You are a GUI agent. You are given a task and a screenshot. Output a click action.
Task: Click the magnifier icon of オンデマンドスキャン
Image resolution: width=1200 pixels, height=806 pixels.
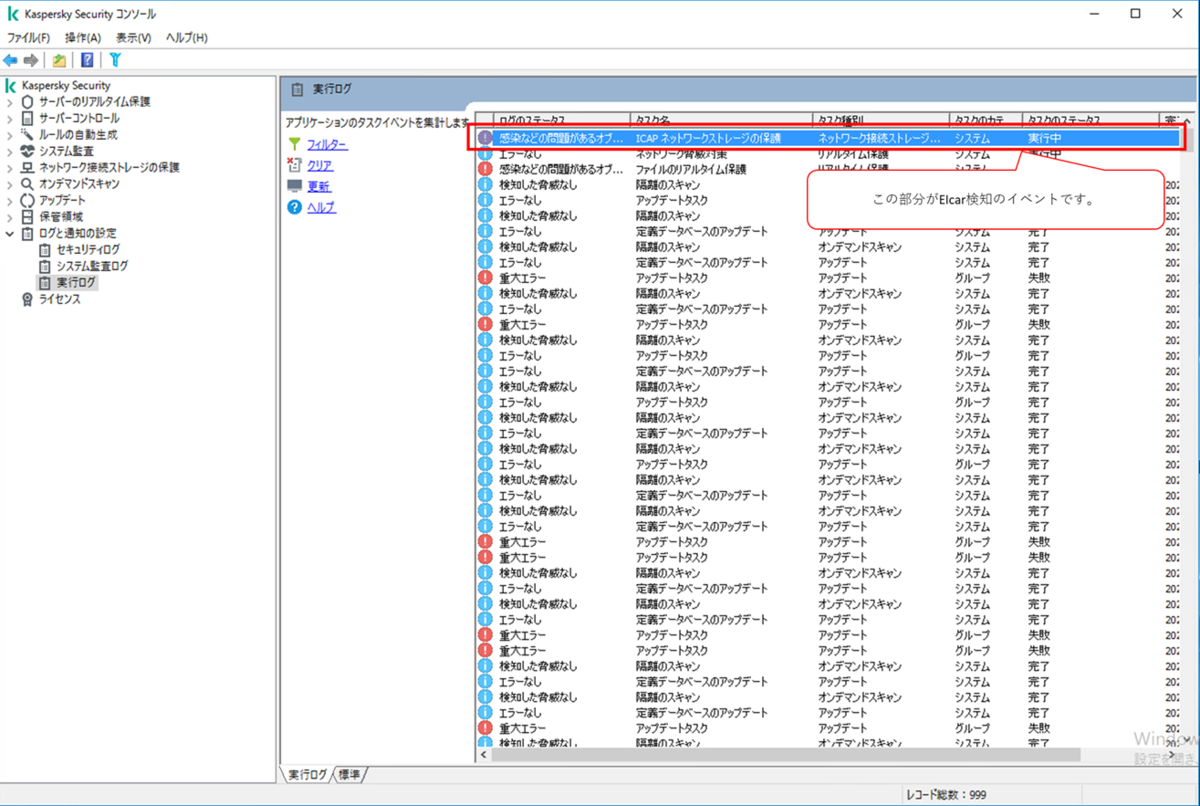[28, 184]
